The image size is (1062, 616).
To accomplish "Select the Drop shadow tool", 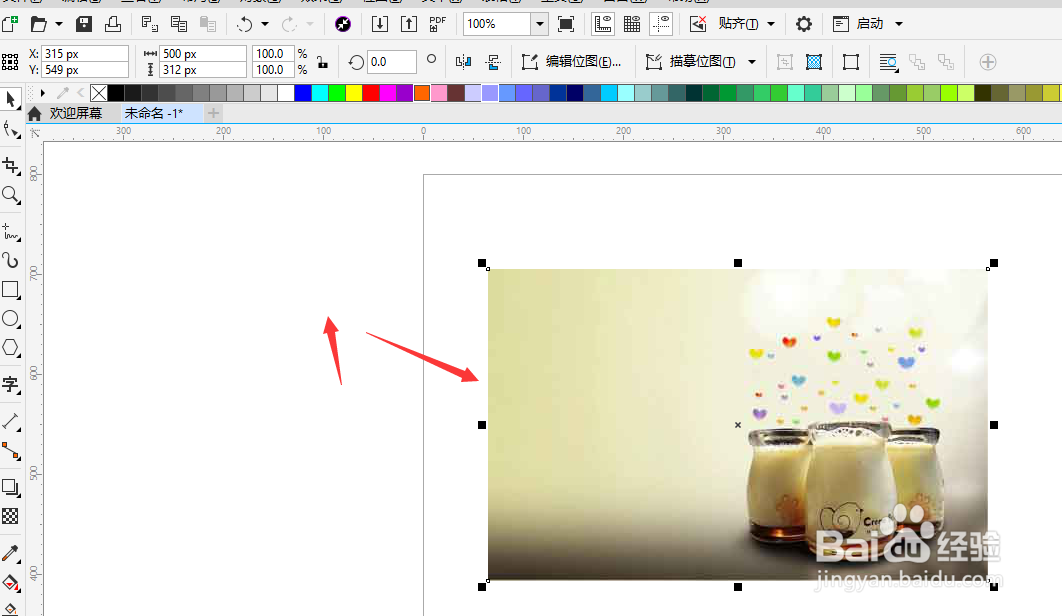I will click(11, 487).
